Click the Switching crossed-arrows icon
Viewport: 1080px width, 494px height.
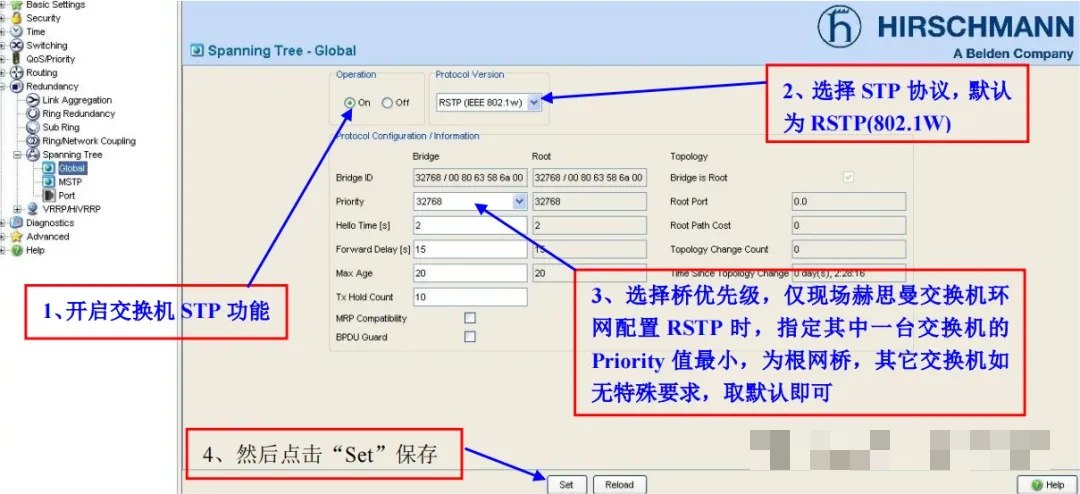(x=17, y=45)
